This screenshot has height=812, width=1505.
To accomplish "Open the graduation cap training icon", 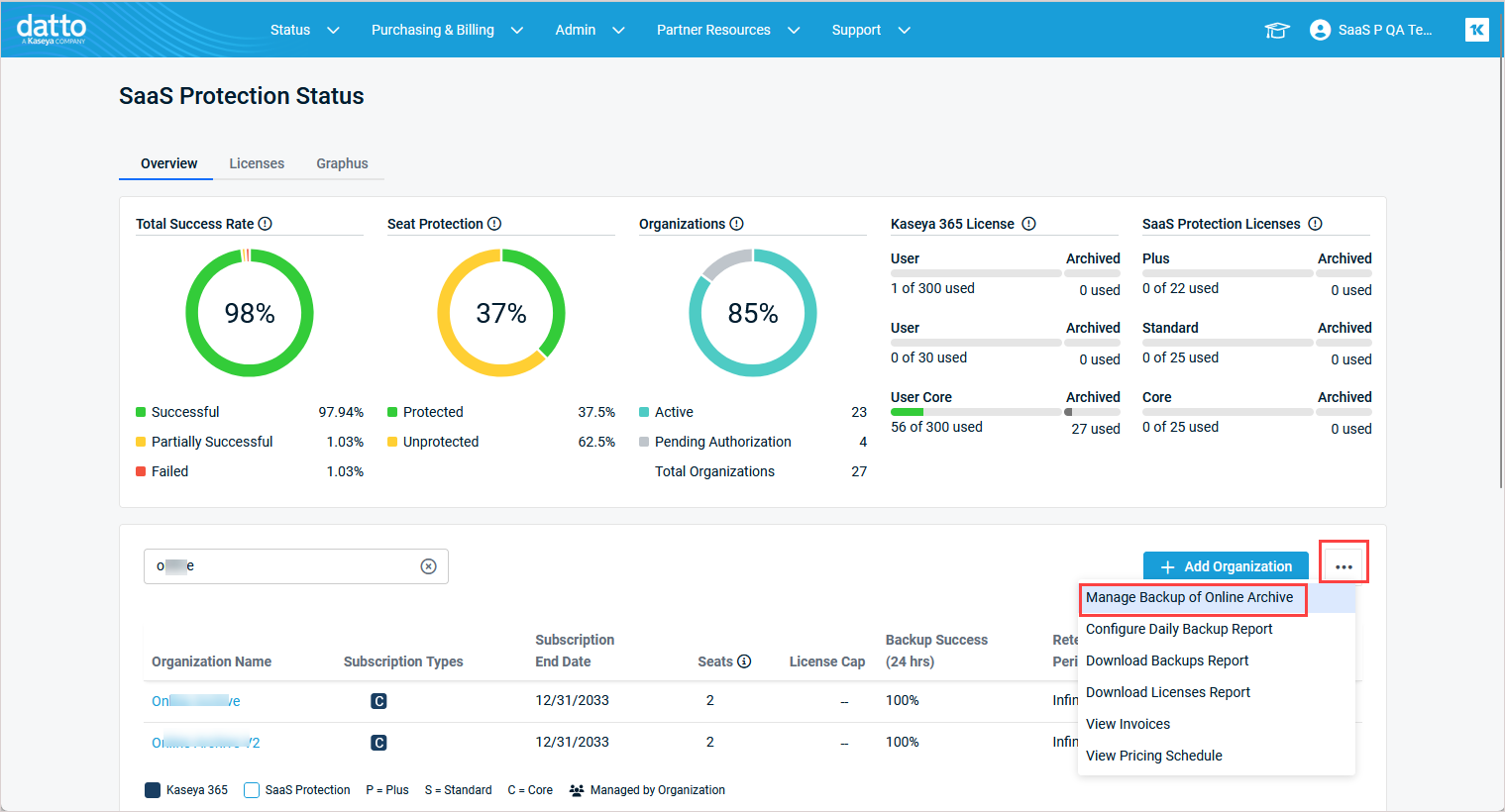I will (1277, 31).
